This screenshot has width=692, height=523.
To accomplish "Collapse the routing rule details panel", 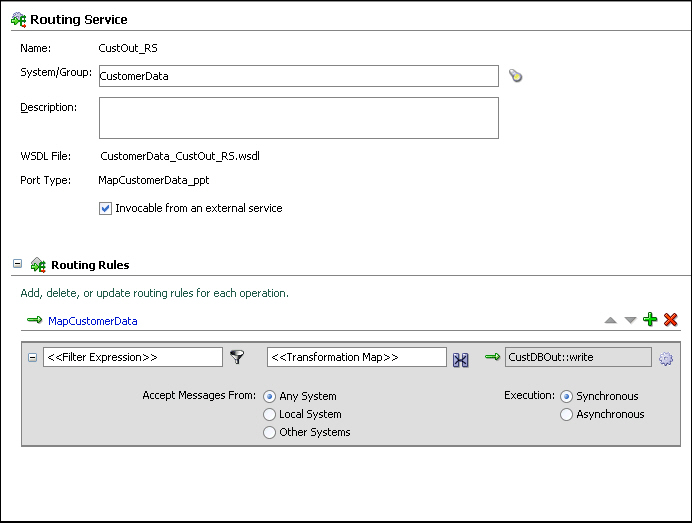I will [32, 357].
